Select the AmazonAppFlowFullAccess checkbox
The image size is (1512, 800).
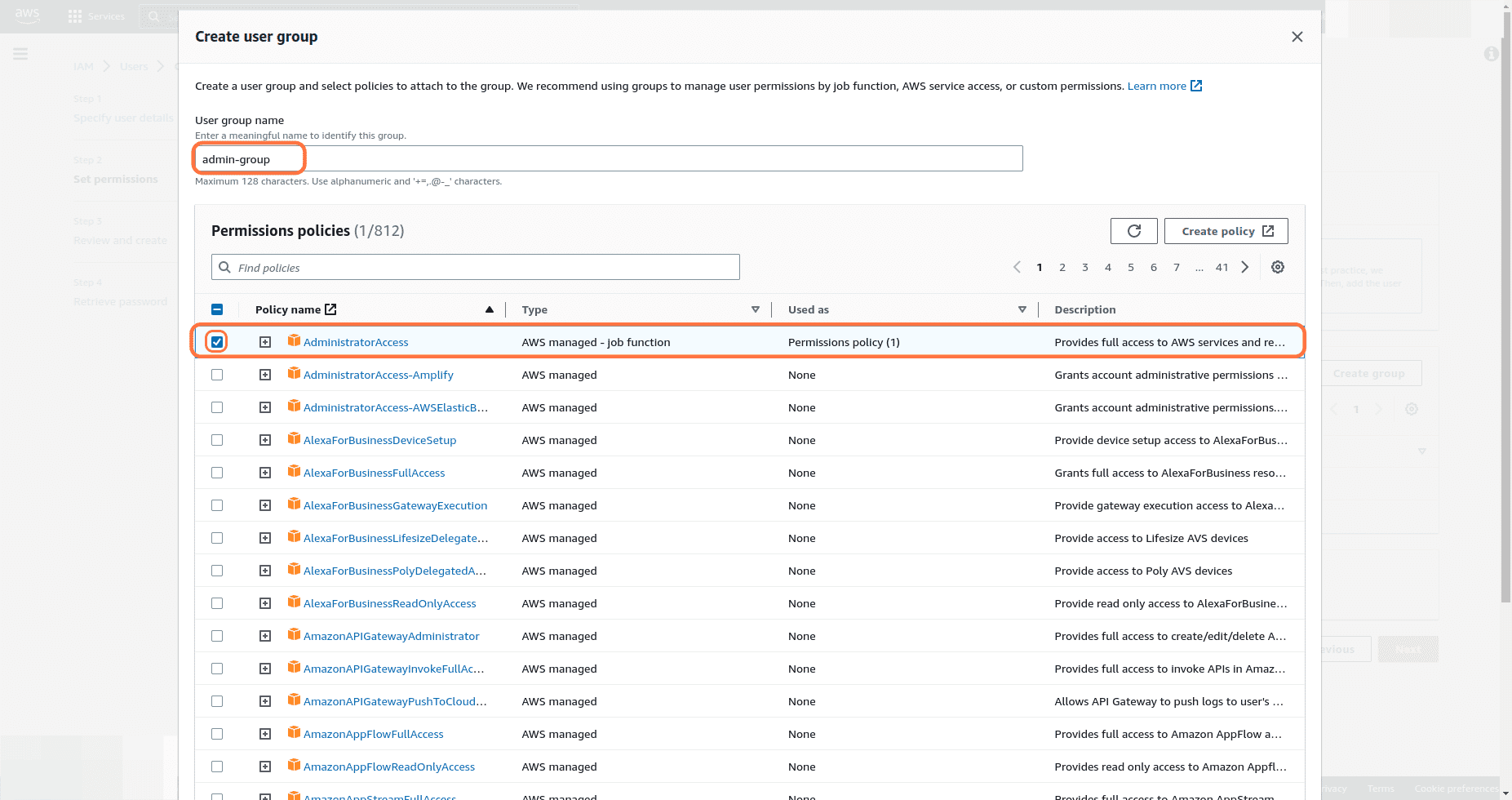tap(217, 734)
